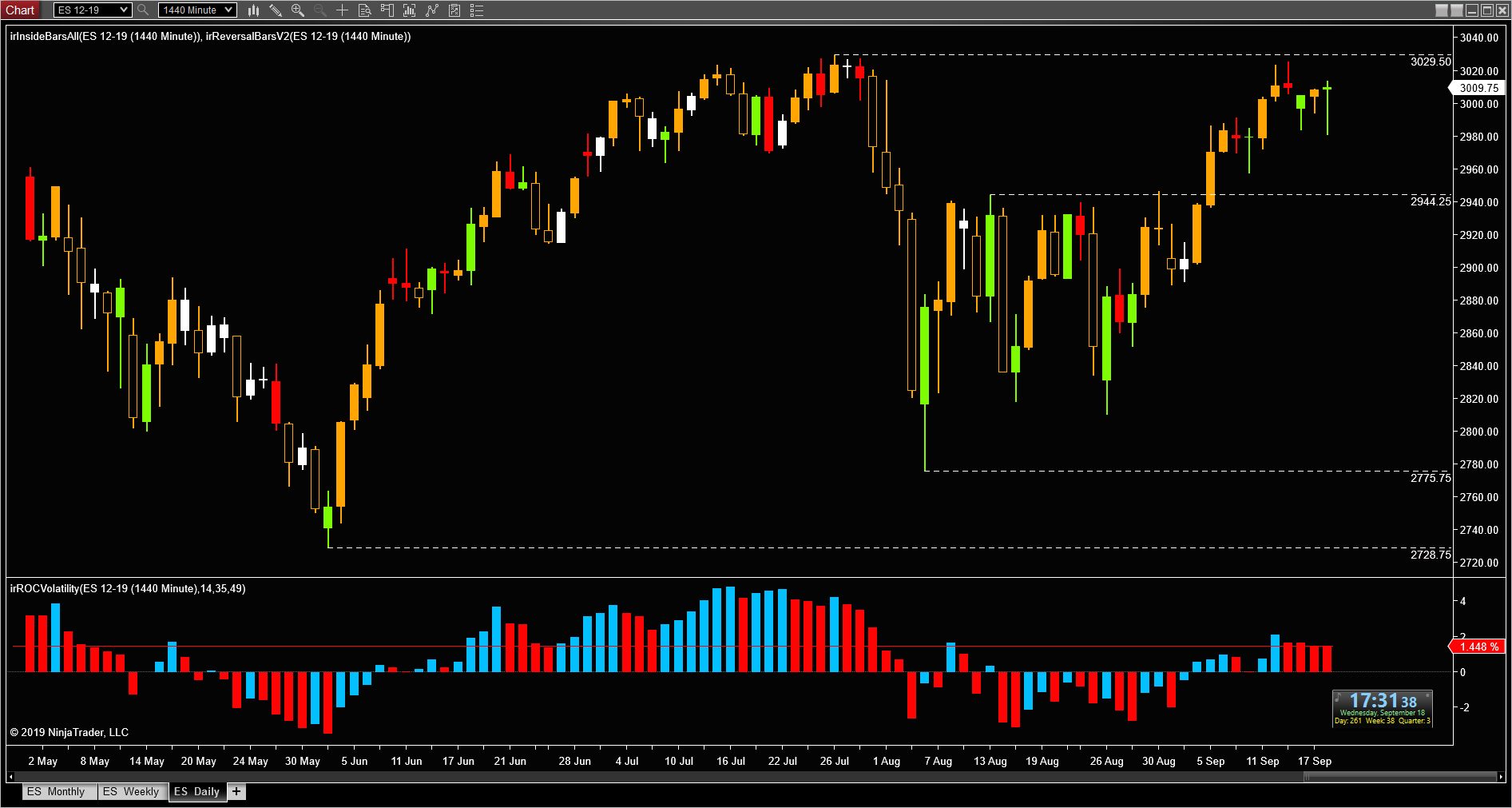Select the drawing tools pencil icon
This screenshot has height=808, width=1512.
(x=276, y=10)
